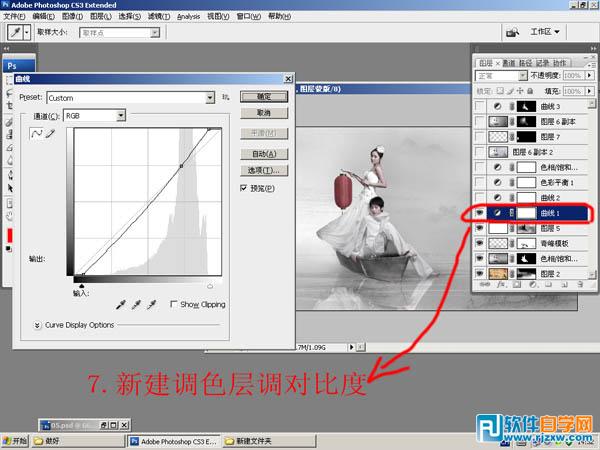
Task: Click the create new layer icon
Action: coord(564,285)
